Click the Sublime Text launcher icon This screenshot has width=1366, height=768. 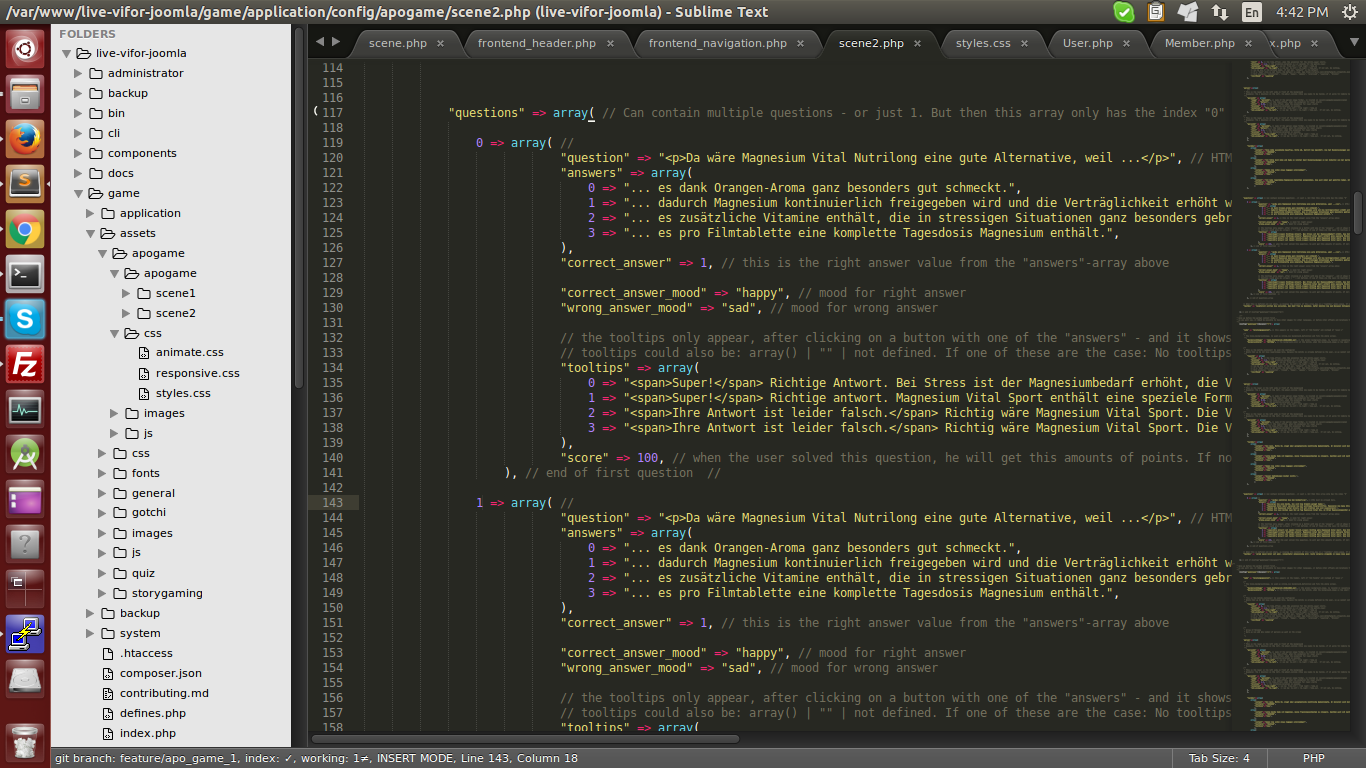[25, 184]
